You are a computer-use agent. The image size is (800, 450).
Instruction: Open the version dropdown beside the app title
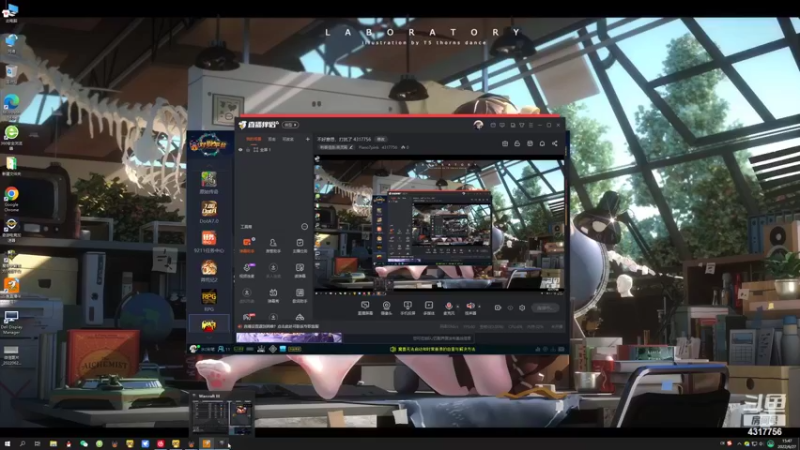click(x=291, y=125)
